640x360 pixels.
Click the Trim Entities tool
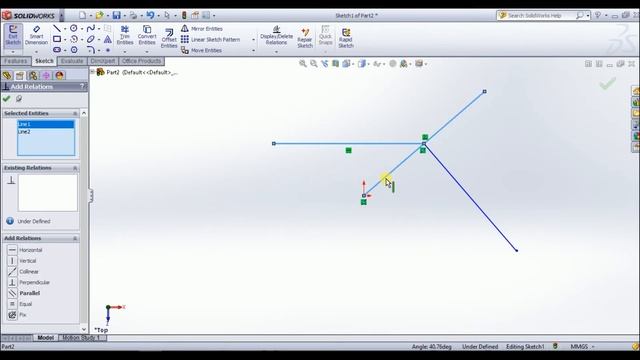(x=125, y=35)
